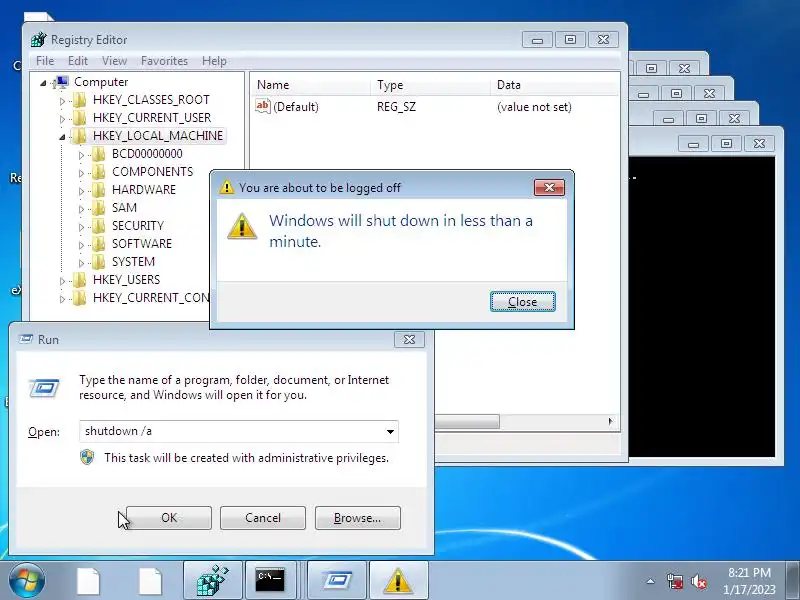Image resolution: width=800 pixels, height=600 pixels.
Task: Click the Name column header
Action: 311,85
